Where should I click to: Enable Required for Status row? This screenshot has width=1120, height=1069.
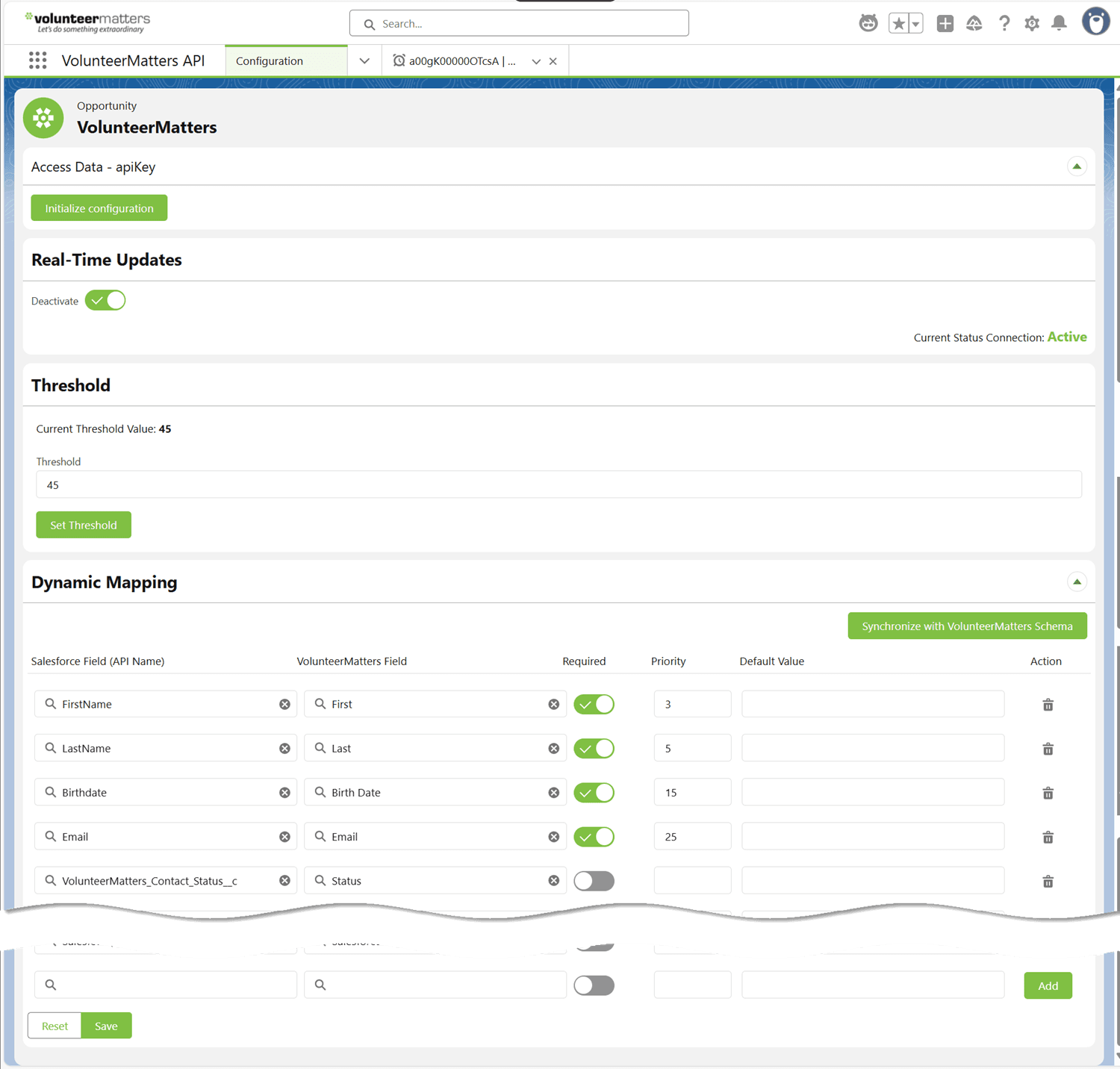pyautogui.click(x=594, y=881)
